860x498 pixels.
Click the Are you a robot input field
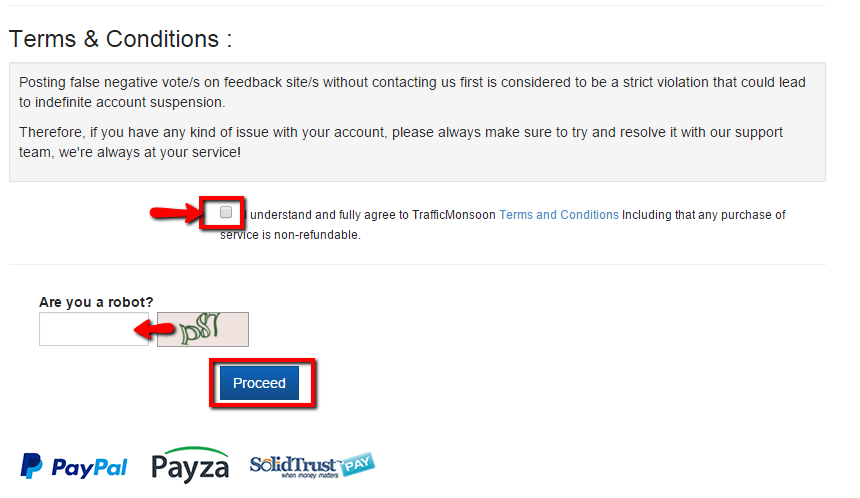[x=94, y=329]
